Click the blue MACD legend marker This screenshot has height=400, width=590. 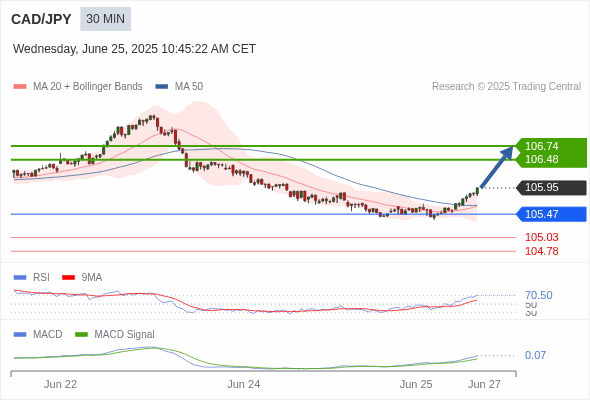tap(20, 335)
